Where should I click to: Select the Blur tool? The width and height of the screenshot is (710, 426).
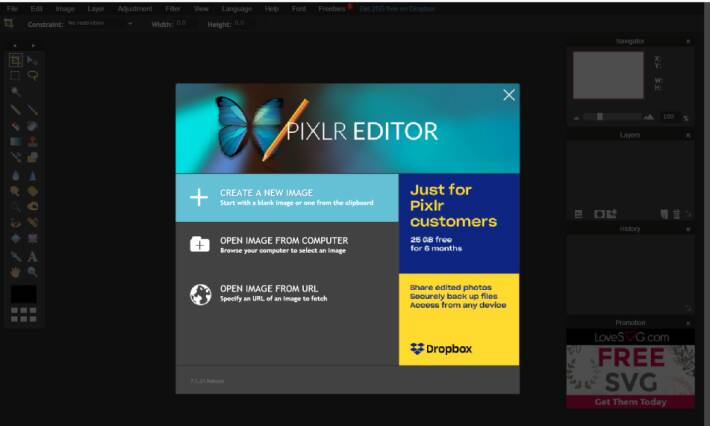click(x=15, y=175)
